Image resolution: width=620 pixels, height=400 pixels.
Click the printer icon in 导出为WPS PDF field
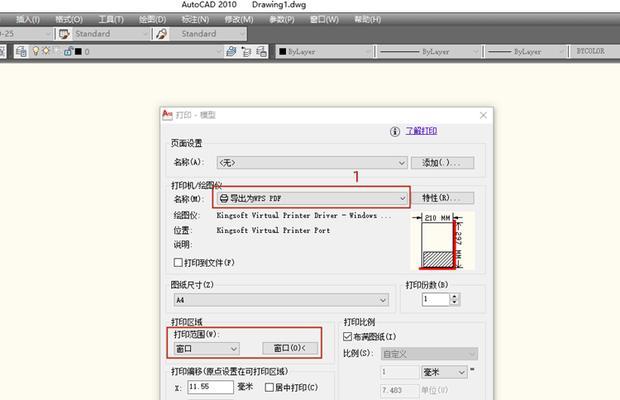[x=224, y=198]
